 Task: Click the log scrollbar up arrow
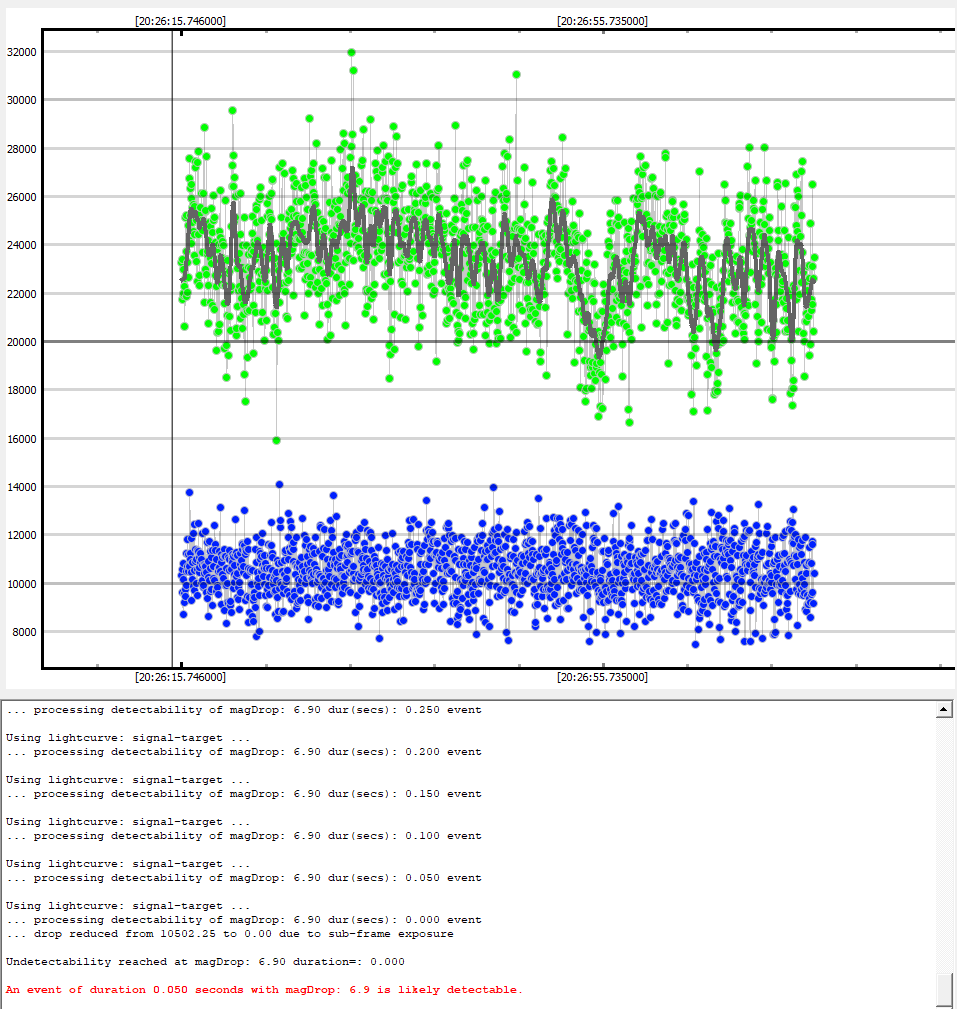tap(943, 710)
